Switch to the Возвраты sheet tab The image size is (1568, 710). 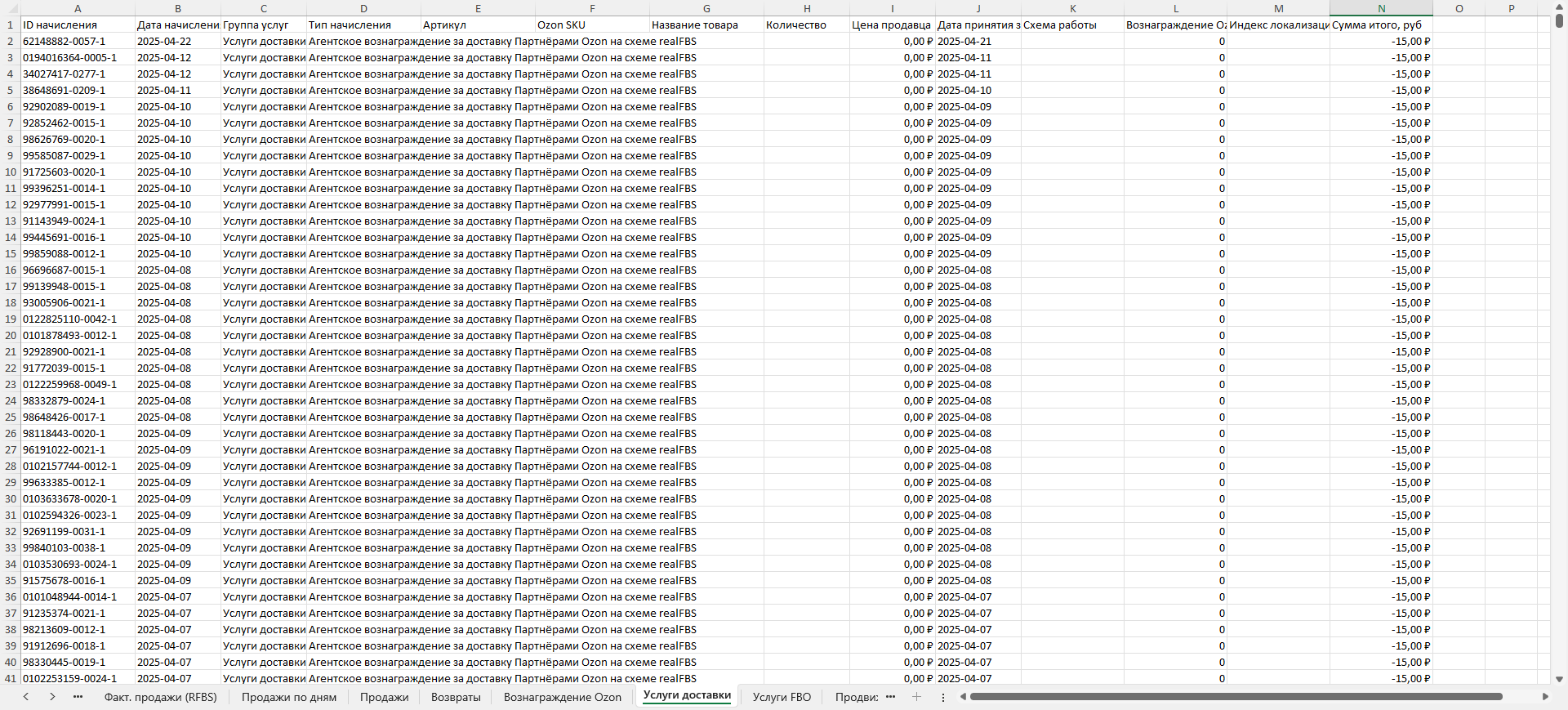pos(456,697)
